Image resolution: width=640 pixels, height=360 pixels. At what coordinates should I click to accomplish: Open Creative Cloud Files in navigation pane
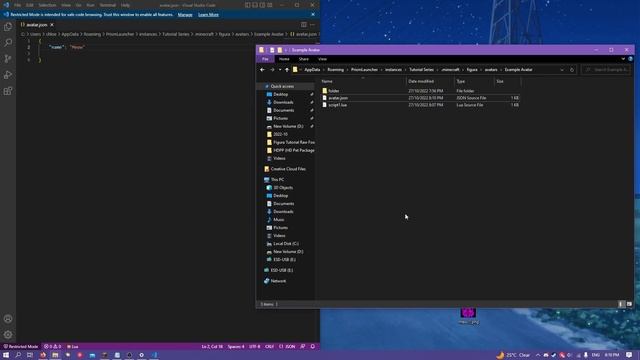(x=288, y=169)
